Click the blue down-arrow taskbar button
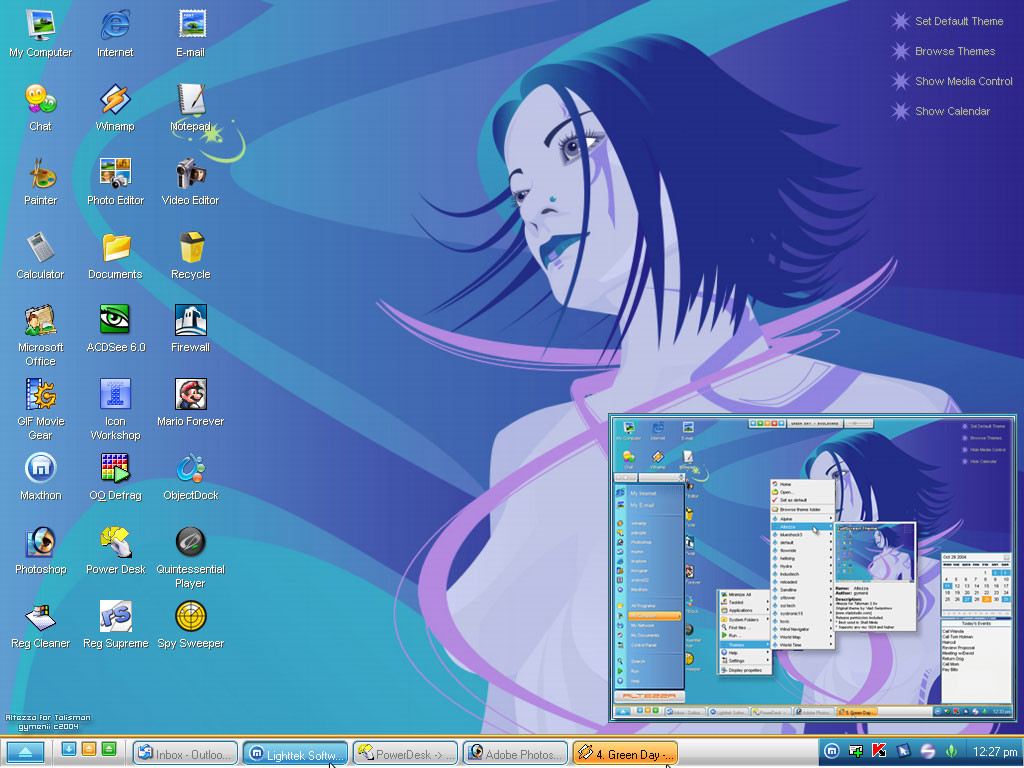The height and width of the screenshot is (768, 1024). pos(69,749)
